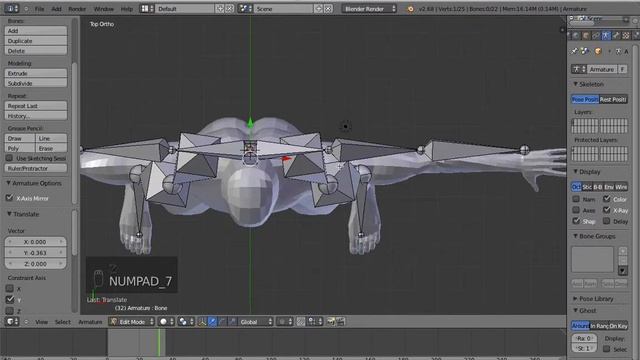Toggle the X-Ray display checkbox
The width and height of the screenshot is (640, 360).
click(607, 210)
